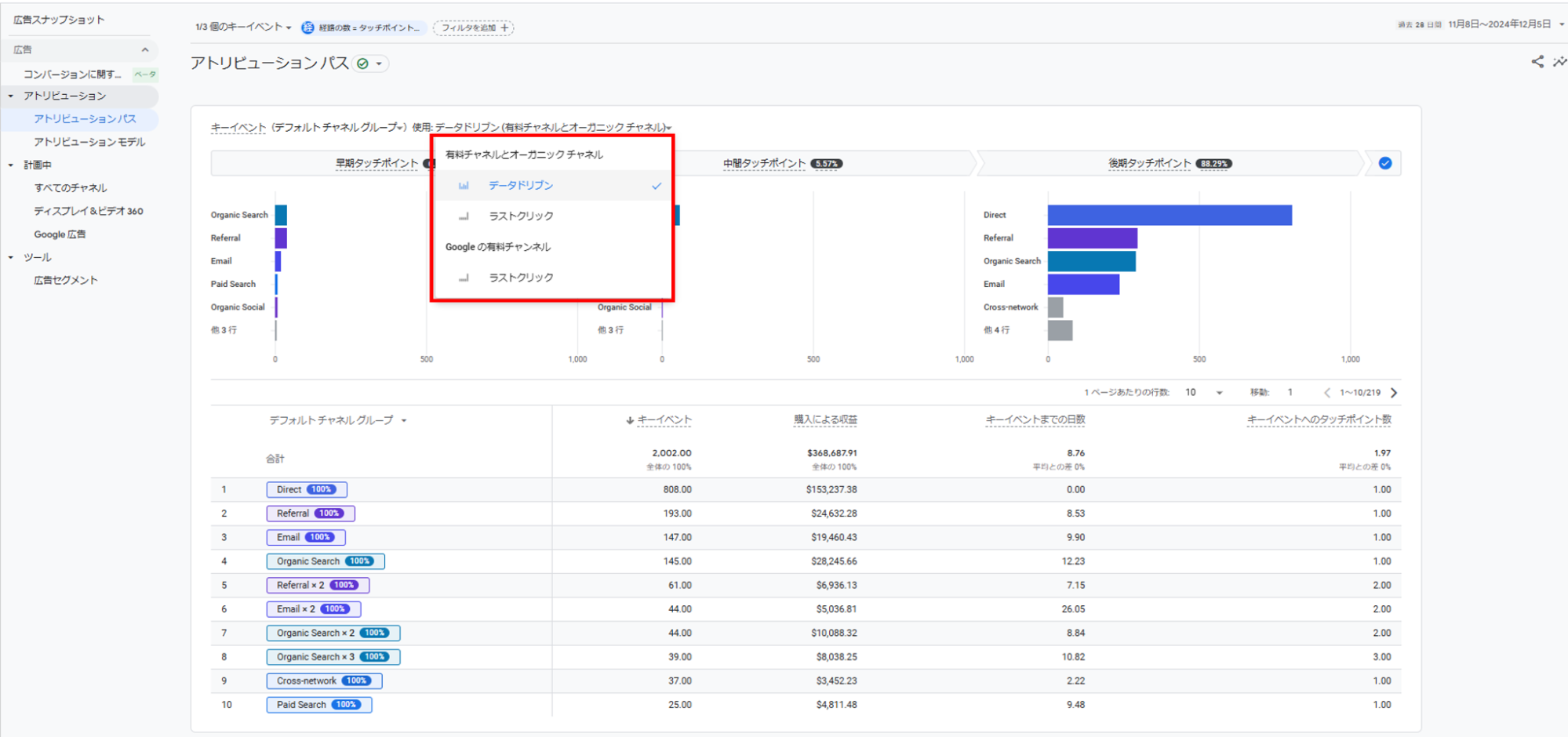Collapse the ツール tree section
This screenshot has width=1568, height=737.
[10, 257]
